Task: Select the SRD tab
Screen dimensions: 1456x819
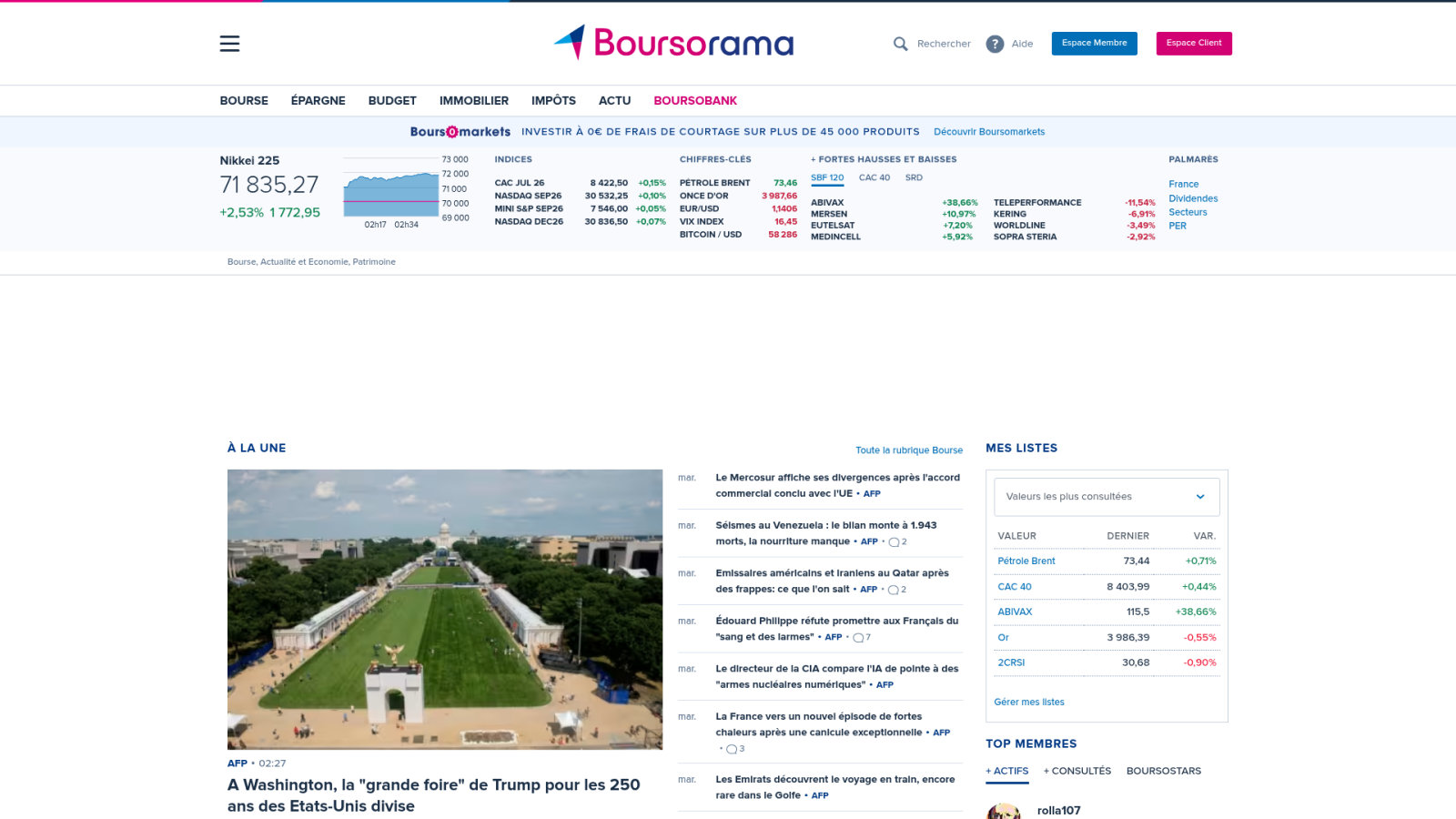Action: 914,177
